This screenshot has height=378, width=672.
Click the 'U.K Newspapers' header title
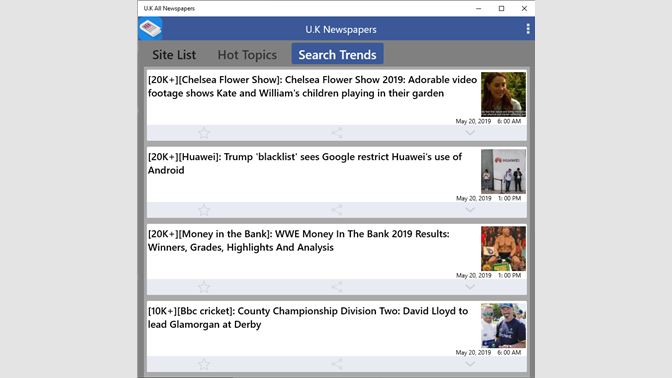click(x=341, y=30)
